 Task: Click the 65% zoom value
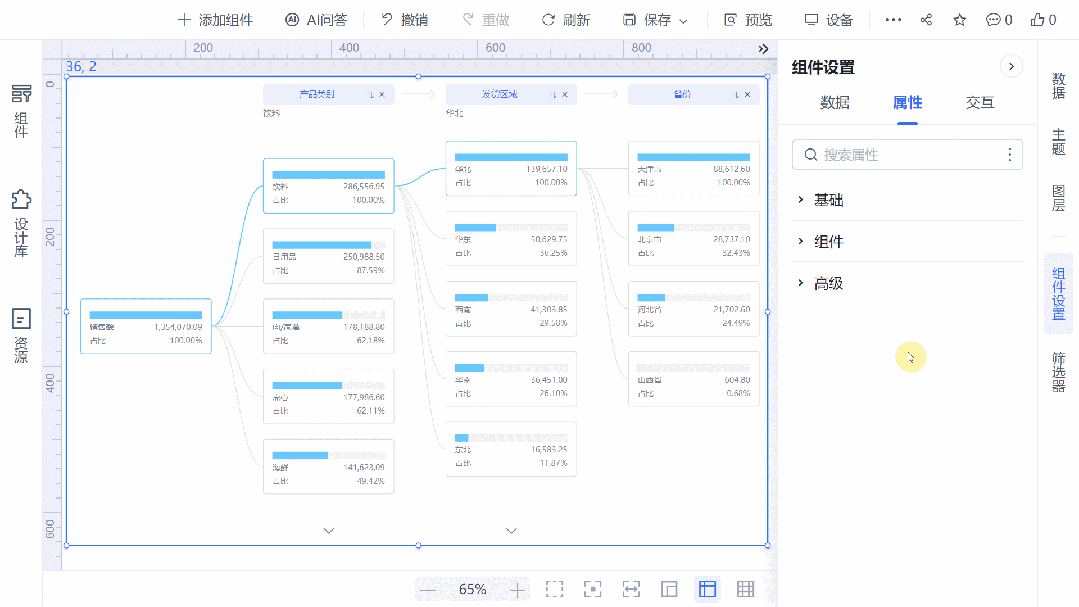tap(472, 589)
